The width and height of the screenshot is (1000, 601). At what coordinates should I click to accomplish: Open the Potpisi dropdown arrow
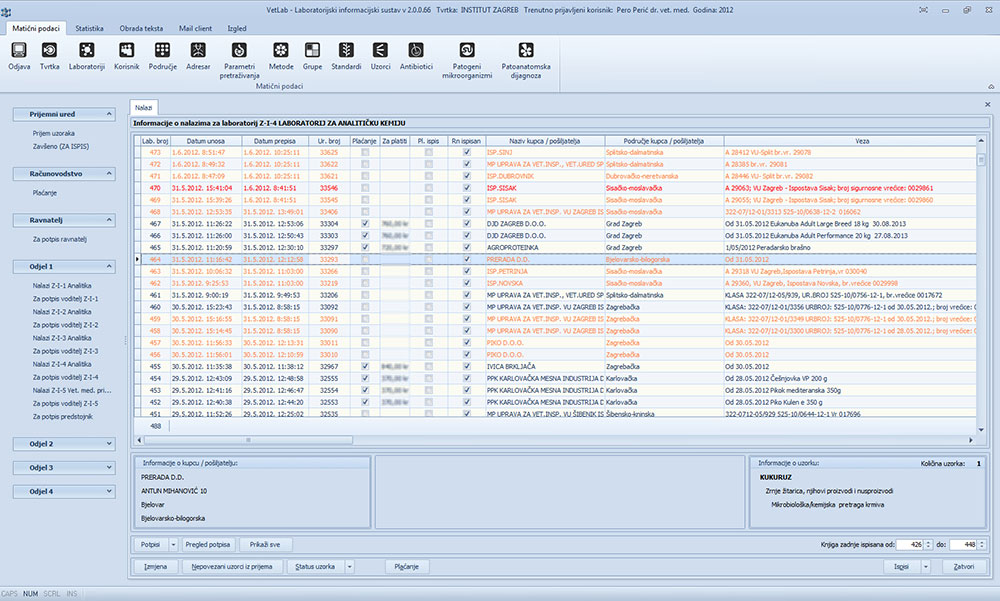(x=174, y=545)
